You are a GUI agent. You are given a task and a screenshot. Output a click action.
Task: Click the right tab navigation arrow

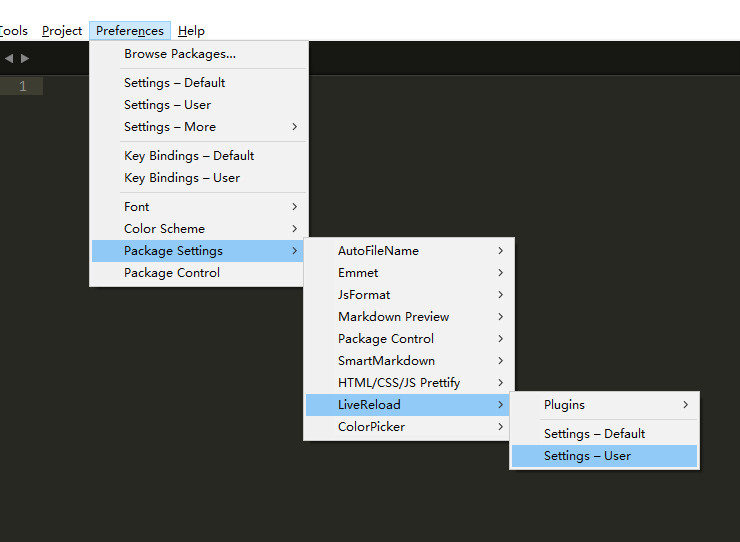(25, 58)
